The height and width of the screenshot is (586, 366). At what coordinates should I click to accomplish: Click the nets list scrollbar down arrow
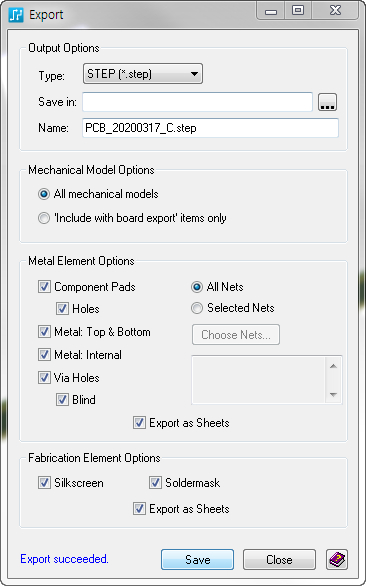pos(333,395)
